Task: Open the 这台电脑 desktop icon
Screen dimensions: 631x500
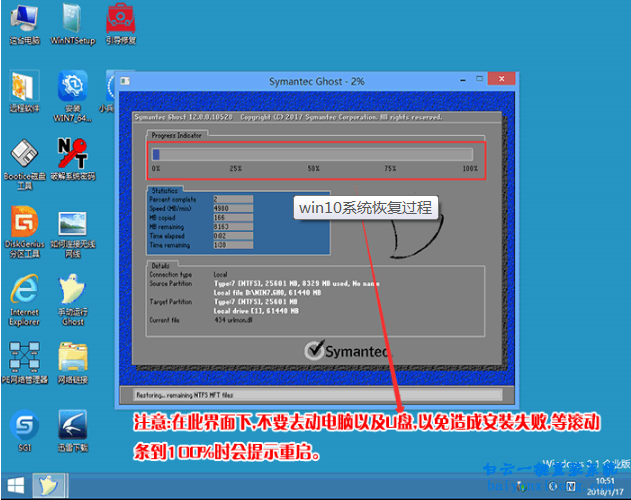Action: click(x=23, y=19)
